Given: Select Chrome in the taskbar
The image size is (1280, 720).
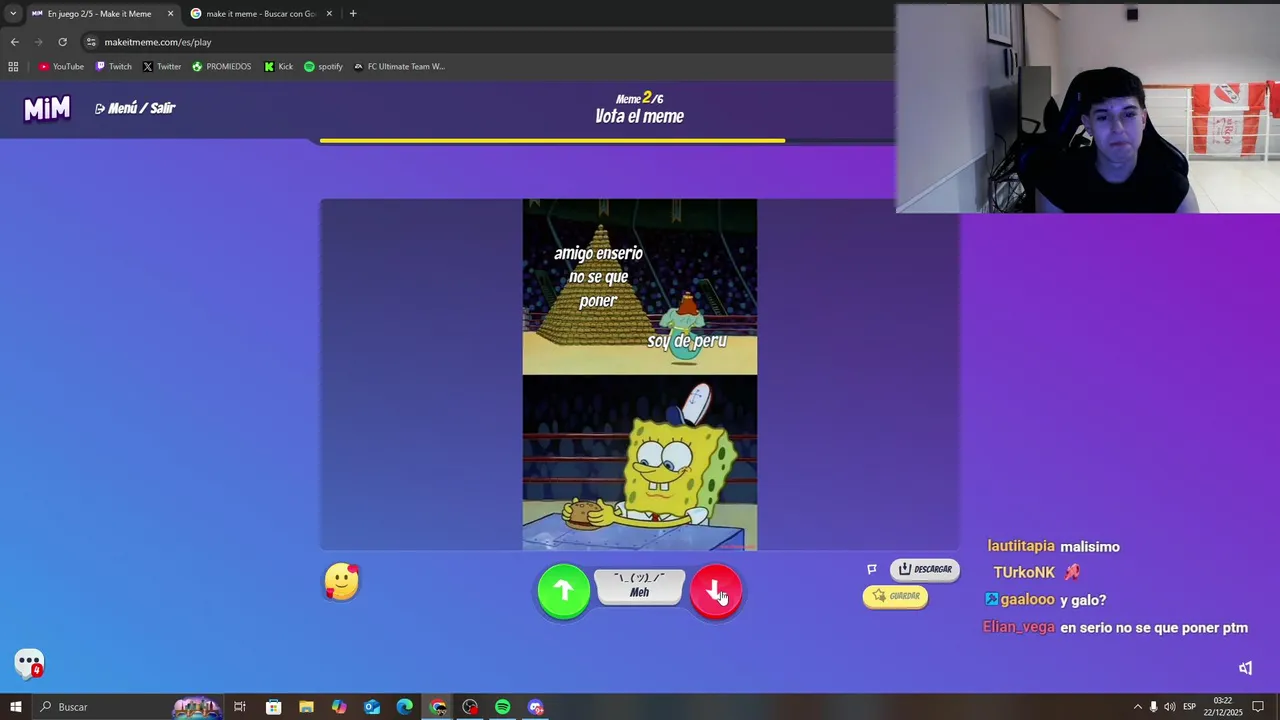Looking at the screenshot, I should (x=438, y=707).
